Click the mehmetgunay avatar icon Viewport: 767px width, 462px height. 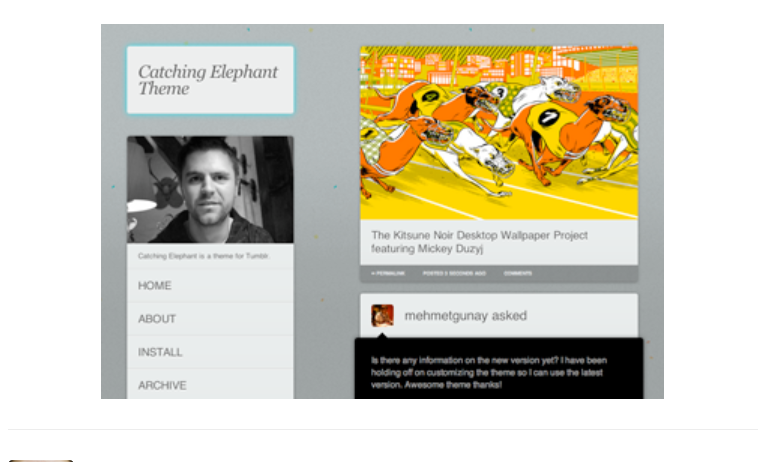pyautogui.click(x=382, y=316)
